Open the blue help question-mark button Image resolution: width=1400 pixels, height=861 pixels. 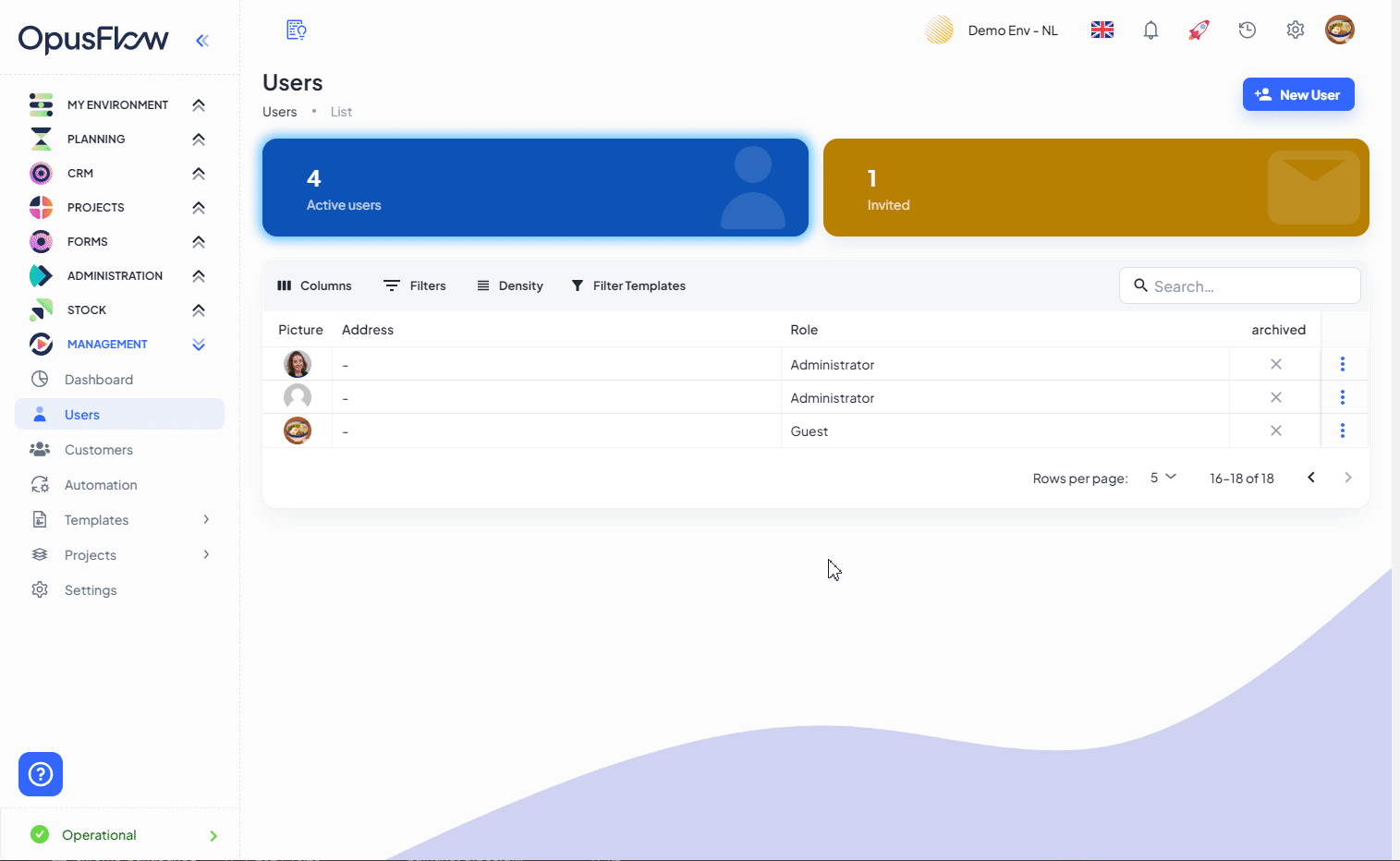pyautogui.click(x=41, y=774)
